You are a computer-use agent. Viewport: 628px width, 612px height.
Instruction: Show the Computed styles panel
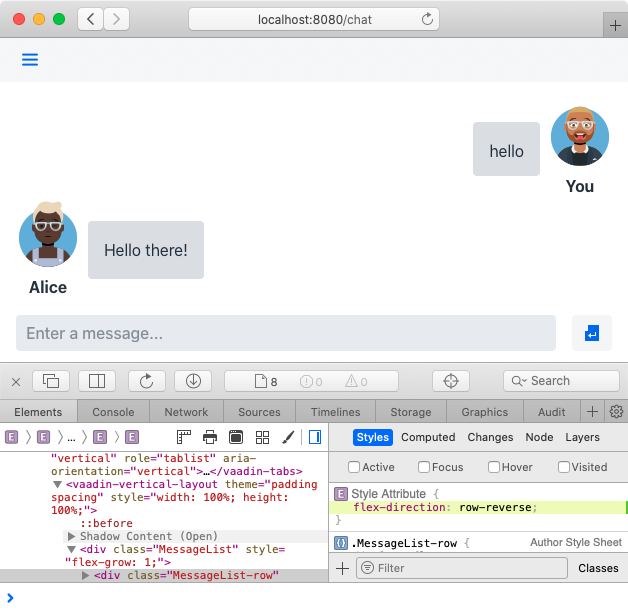tap(428, 437)
